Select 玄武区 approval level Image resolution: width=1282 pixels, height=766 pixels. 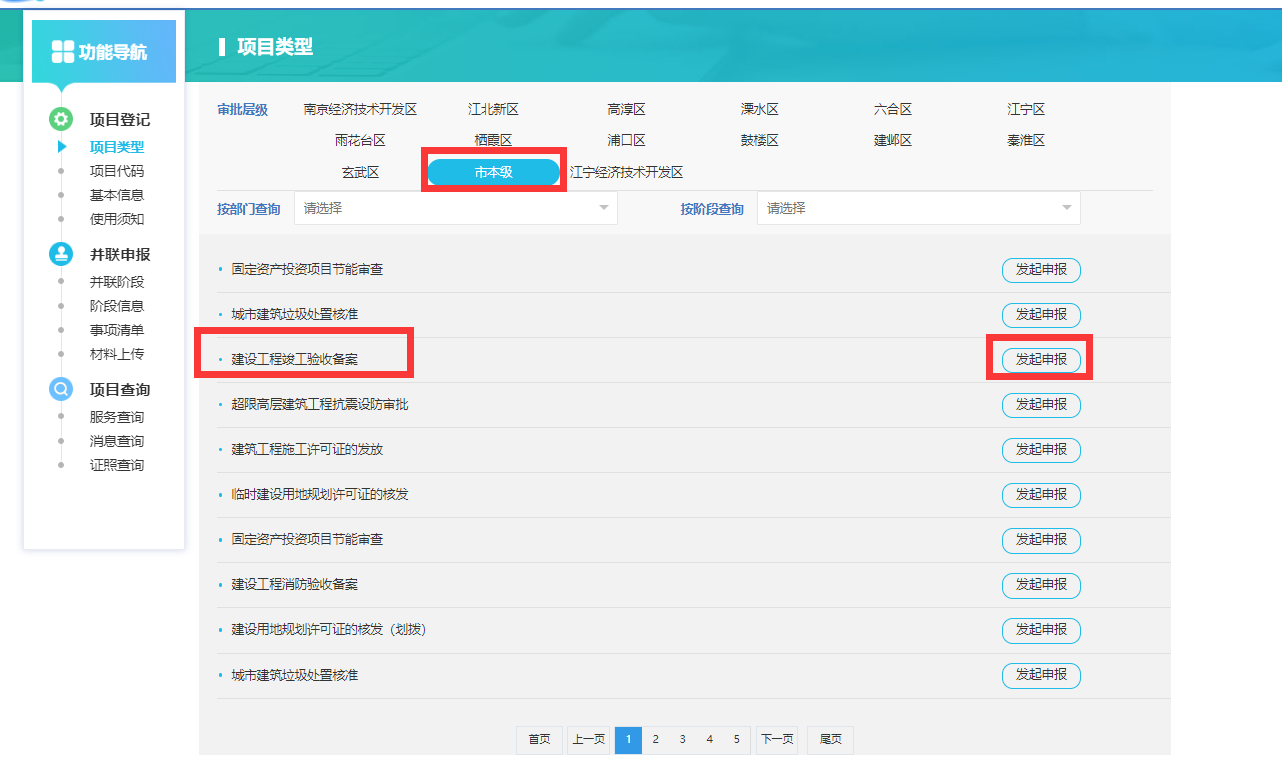(x=360, y=172)
